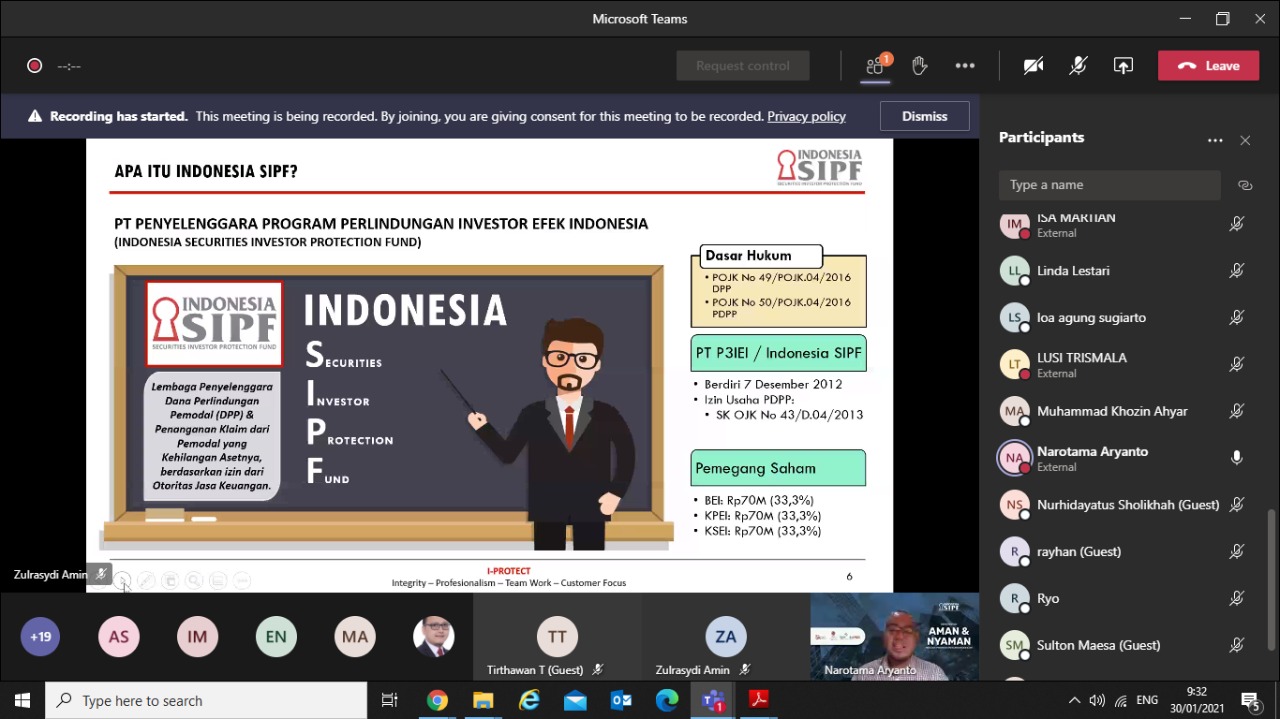Select Narotama Aryanto video thumbnail
The height and width of the screenshot is (719, 1280).
click(x=894, y=637)
